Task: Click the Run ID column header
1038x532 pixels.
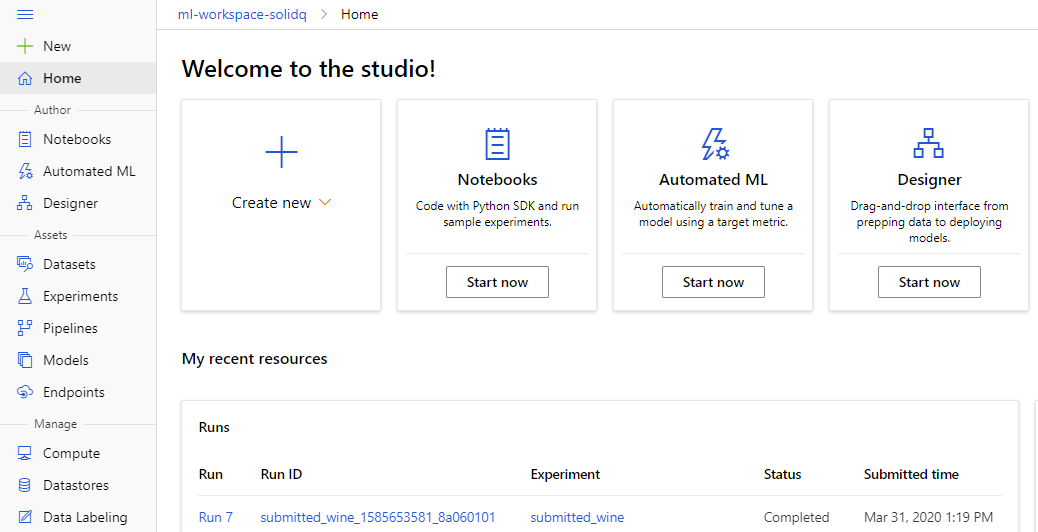Action: pyautogui.click(x=281, y=474)
